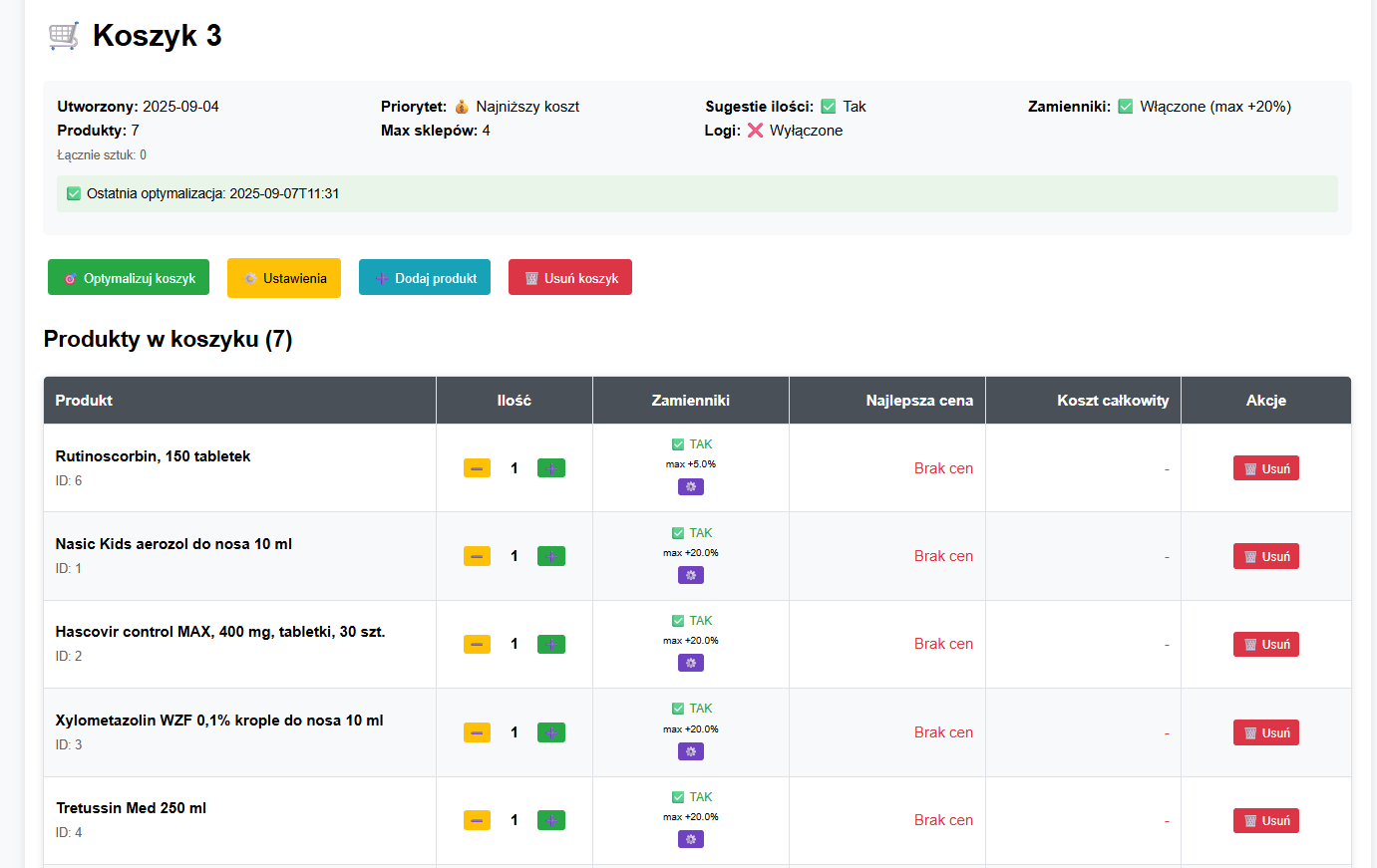Image resolution: width=1377 pixels, height=868 pixels.
Task: Open substitute settings gear for Rutinoscorbin
Action: point(691,487)
